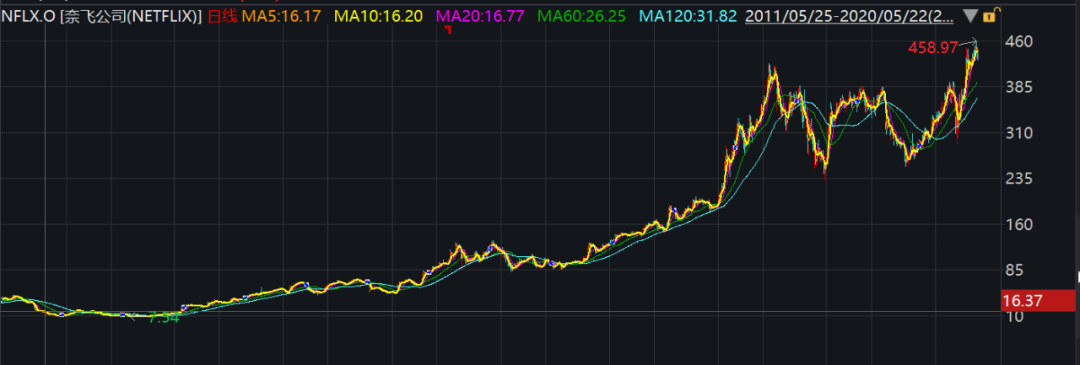Click the small red marker below MA20
The width and height of the screenshot is (1080, 365).
(x=448, y=29)
